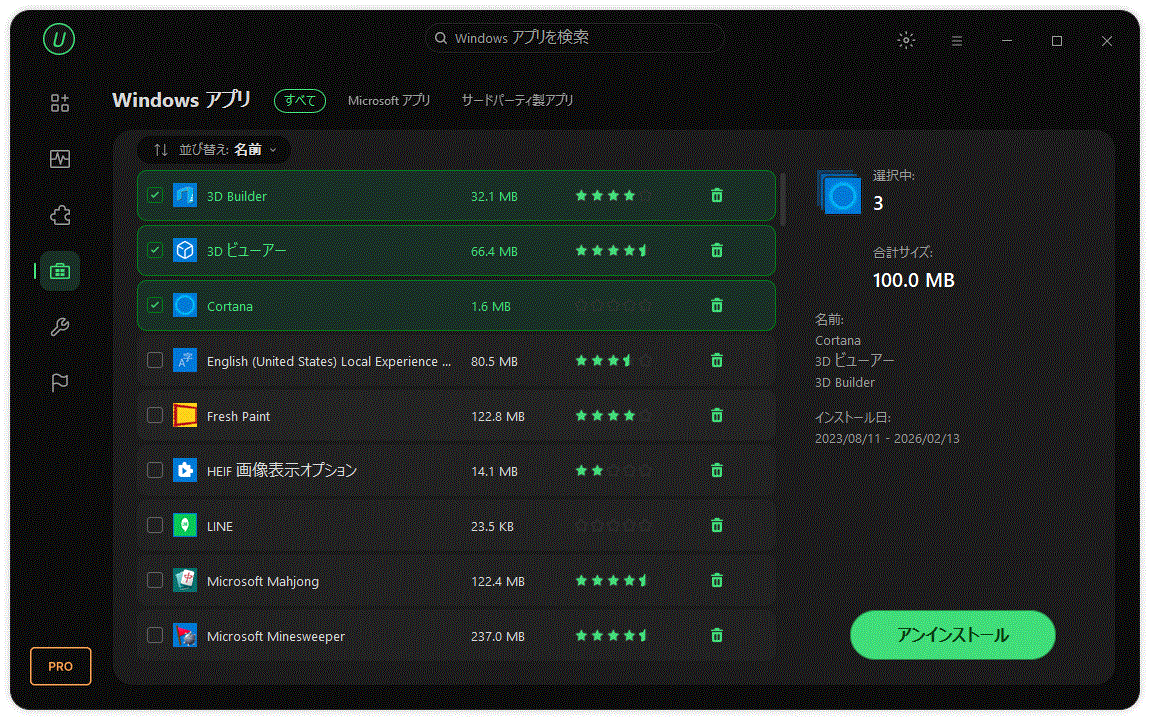Click the English Local Experience app icon
Viewport: 1150px width, 720px height.
(x=185, y=360)
